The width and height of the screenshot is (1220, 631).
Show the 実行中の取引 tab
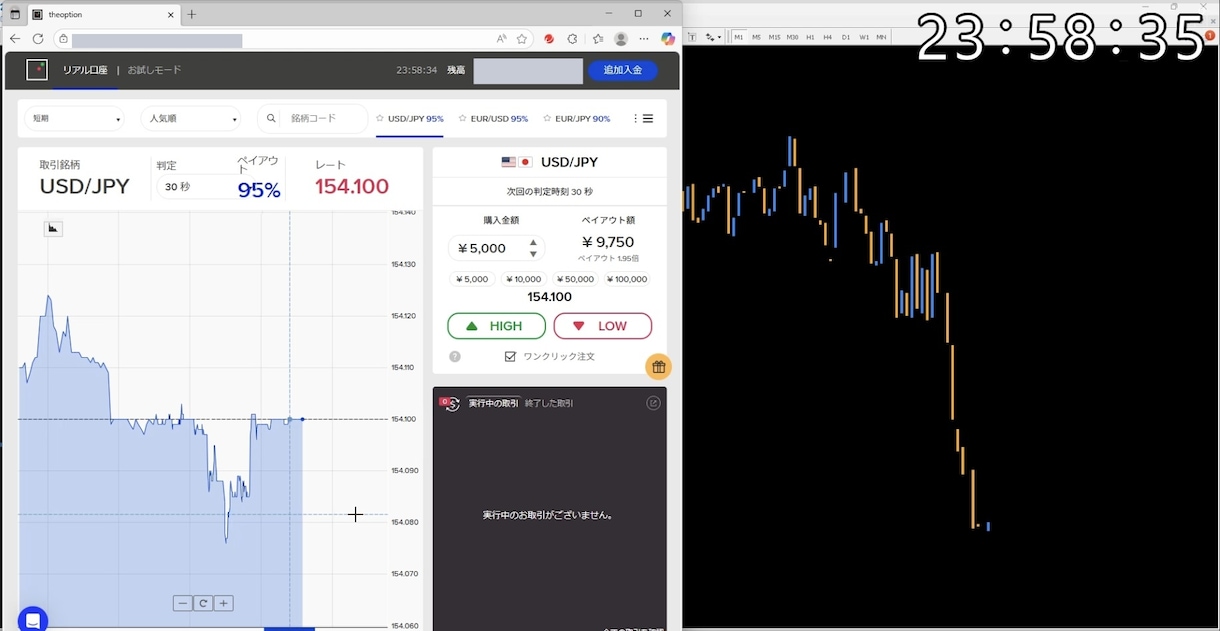493,403
